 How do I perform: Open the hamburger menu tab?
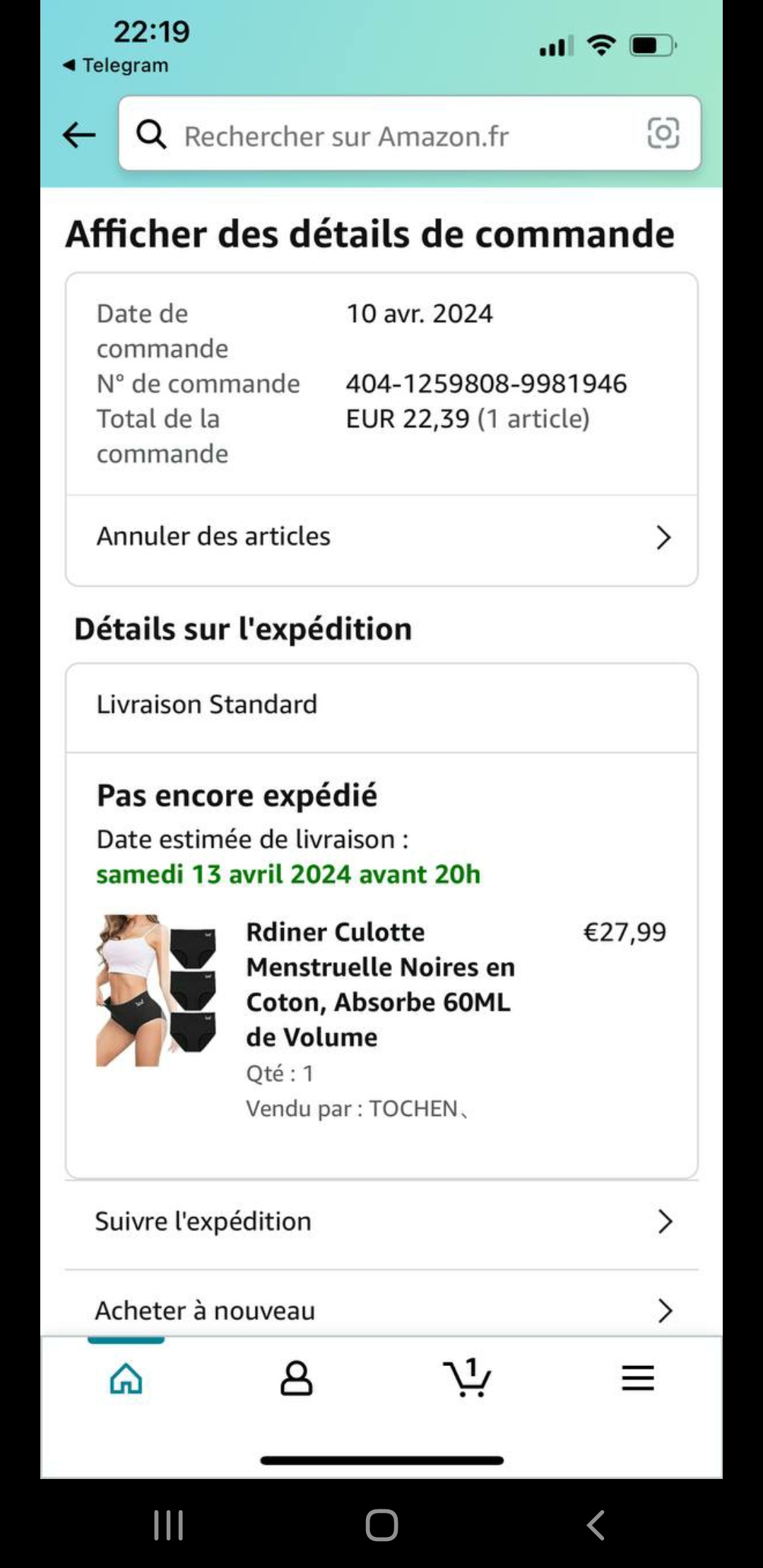click(637, 1377)
